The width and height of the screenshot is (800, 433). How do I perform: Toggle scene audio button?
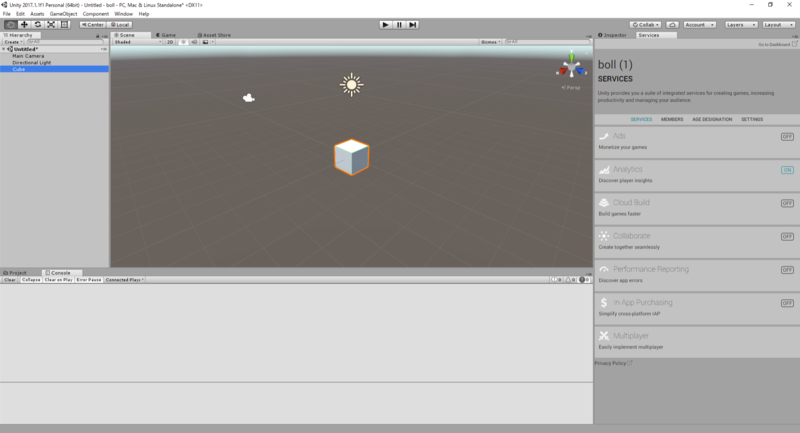[194, 42]
